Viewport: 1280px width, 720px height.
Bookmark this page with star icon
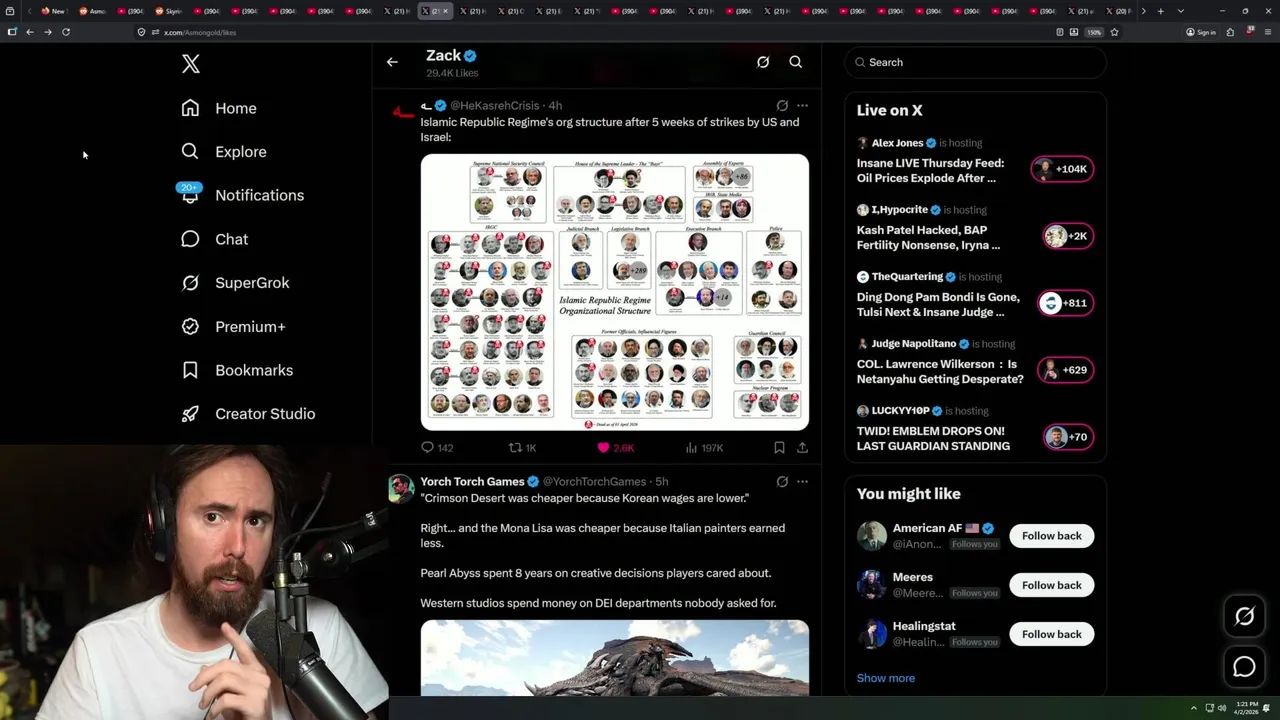click(1114, 32)
